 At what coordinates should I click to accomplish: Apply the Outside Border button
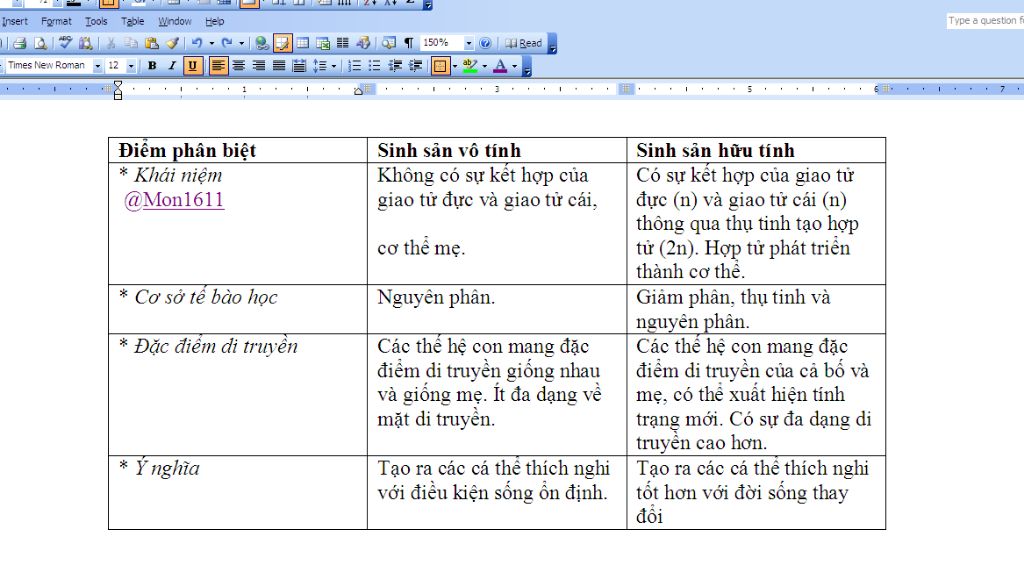coord(441,65)
